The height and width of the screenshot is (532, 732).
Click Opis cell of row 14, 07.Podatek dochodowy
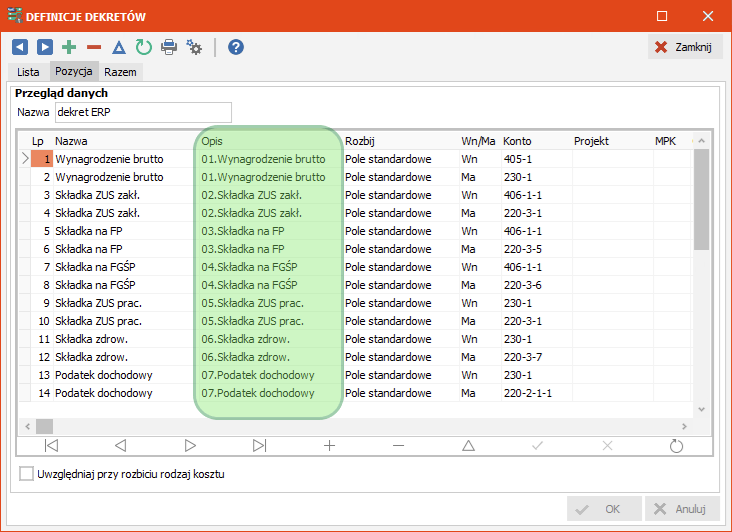(x=271, y=393)
